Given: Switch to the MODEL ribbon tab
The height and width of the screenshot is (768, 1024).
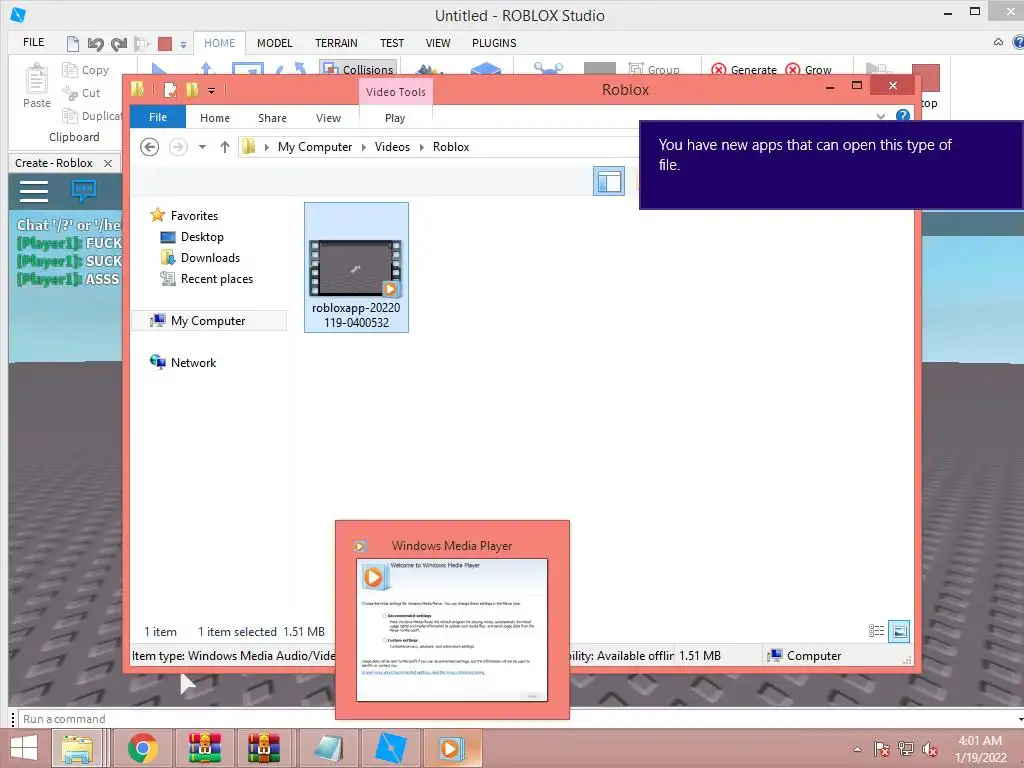Looking at the screenshot, I should click(274, 43).
